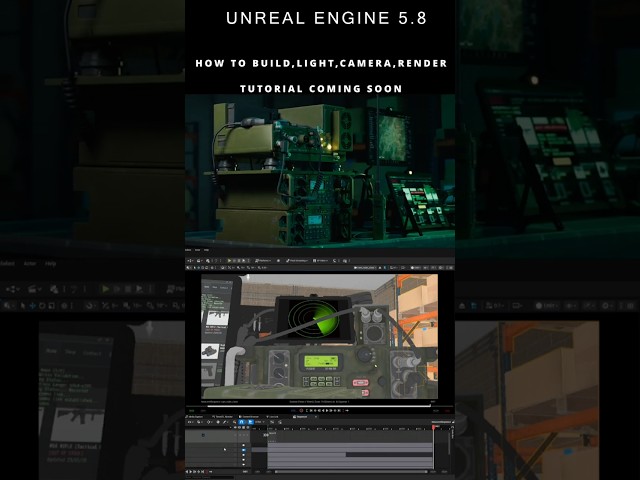Viewport: 640px width, 480px height.
Task: Open the Pixel Streaming dropdown
Action: (x=297, y=261)
